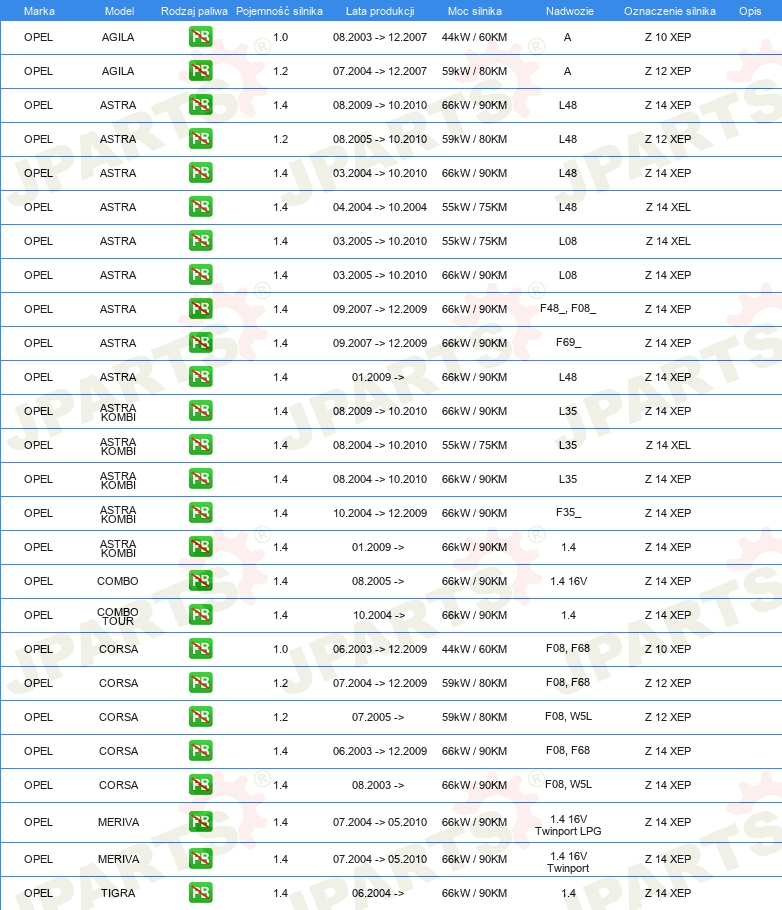Image resolution: width=782 pixels, height=910 pixels.
Task: Click the body code F69_
Action: pyautogui.click(x=568, y=342)
